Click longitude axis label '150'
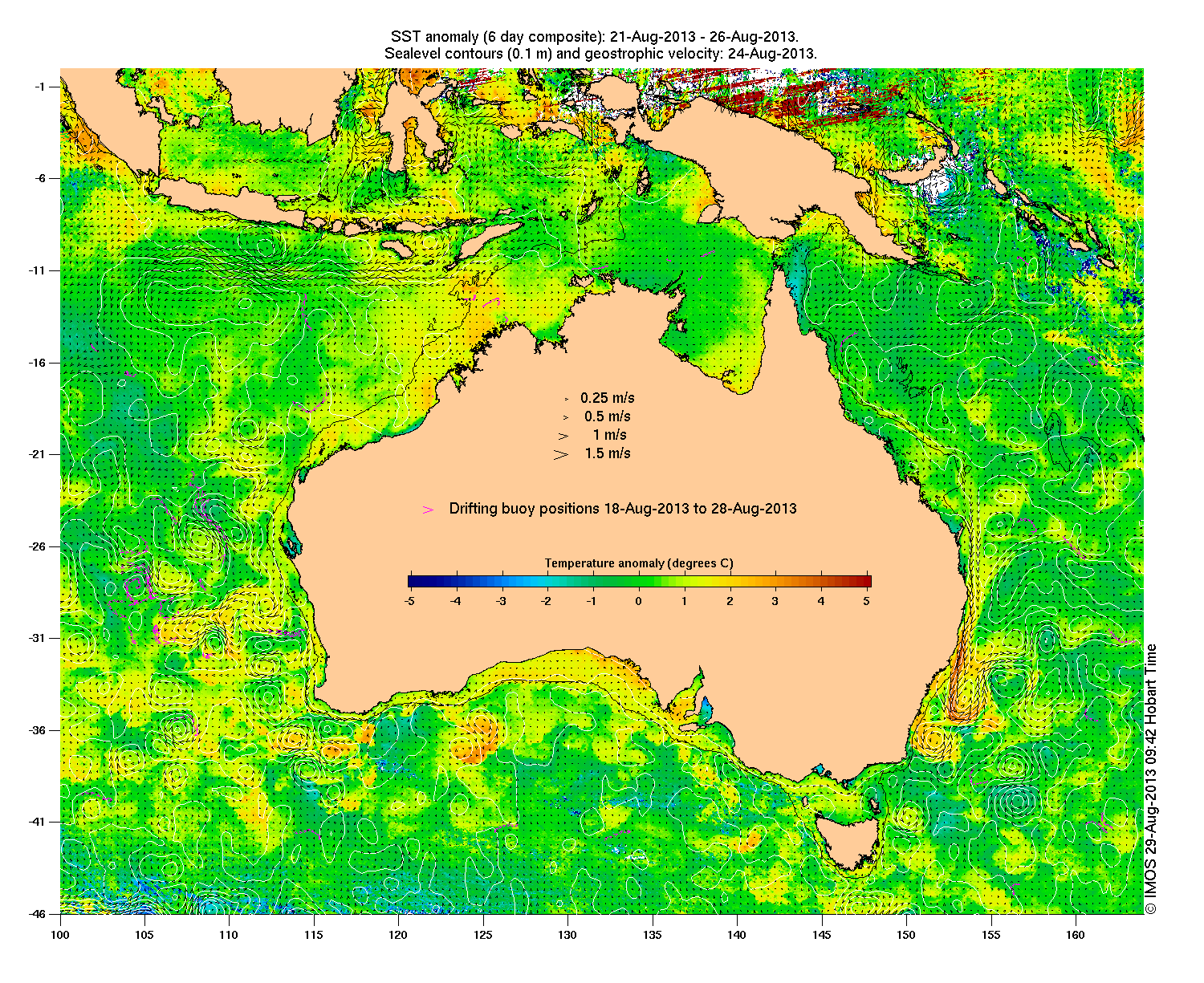 point(906,935)
